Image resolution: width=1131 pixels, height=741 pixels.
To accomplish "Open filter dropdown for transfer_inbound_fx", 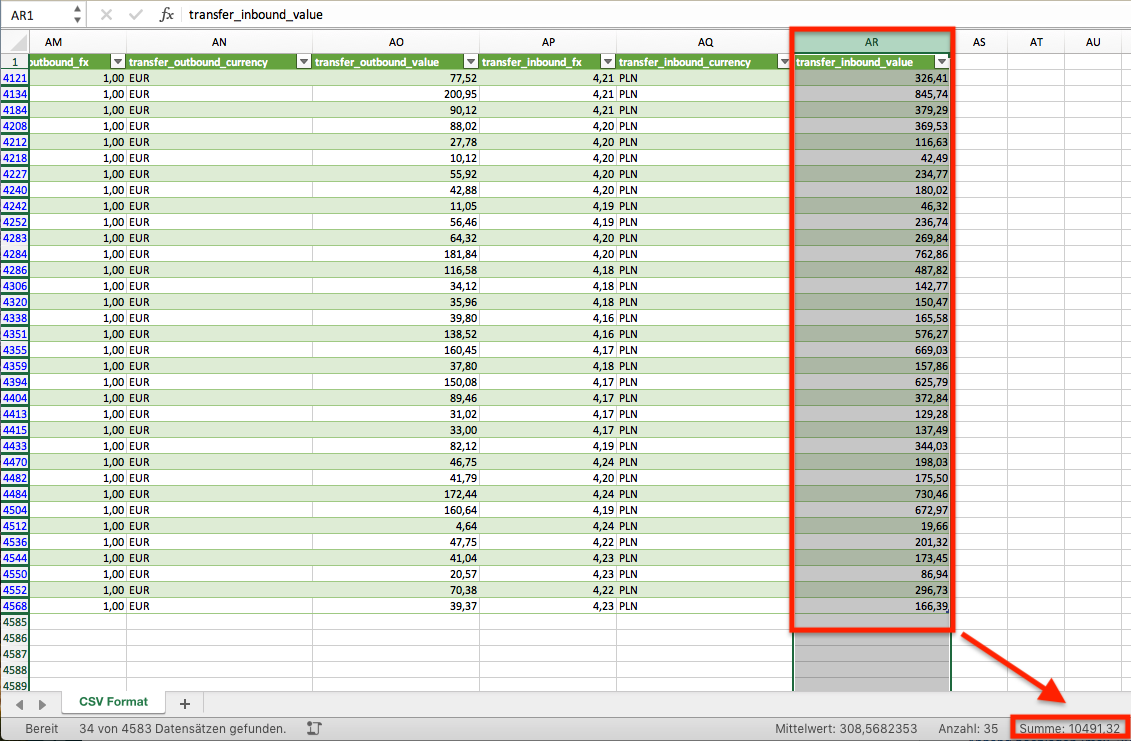I will pyautogui.click(x=607, y=62).
